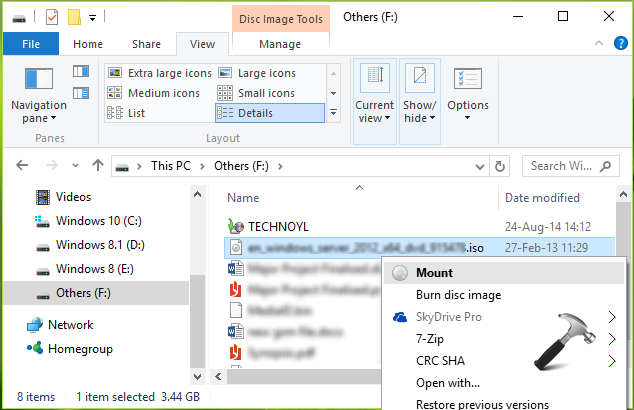This screenshot has width=634, height=410.
Task: Sort by Date modified column header
Action: pos(542,198)
